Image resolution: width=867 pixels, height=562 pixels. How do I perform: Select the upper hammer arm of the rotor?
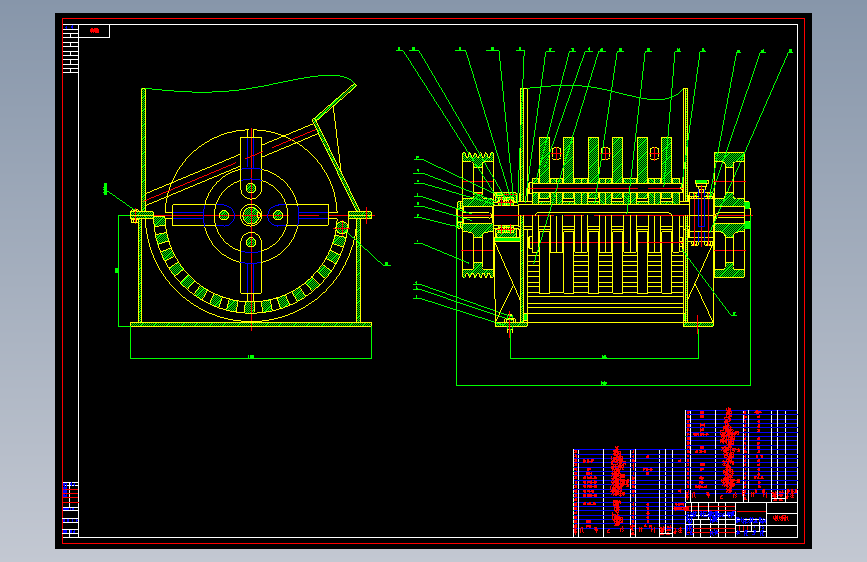[x=251, y=168]
